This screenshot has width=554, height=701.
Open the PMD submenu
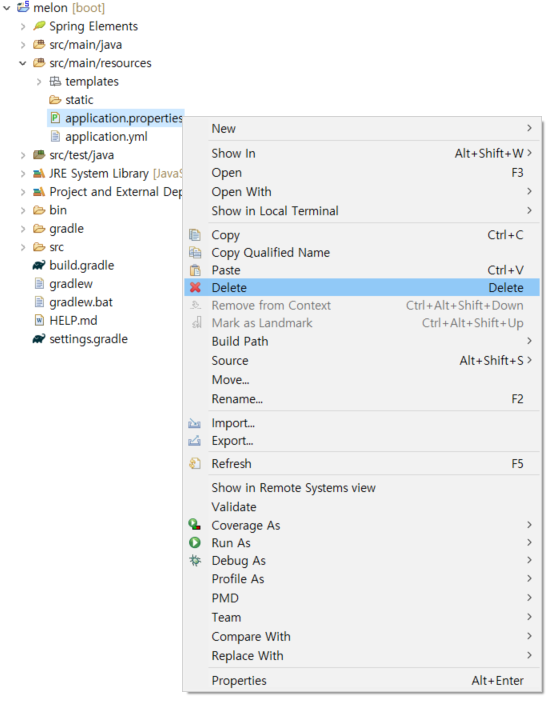tap(362, 598)
